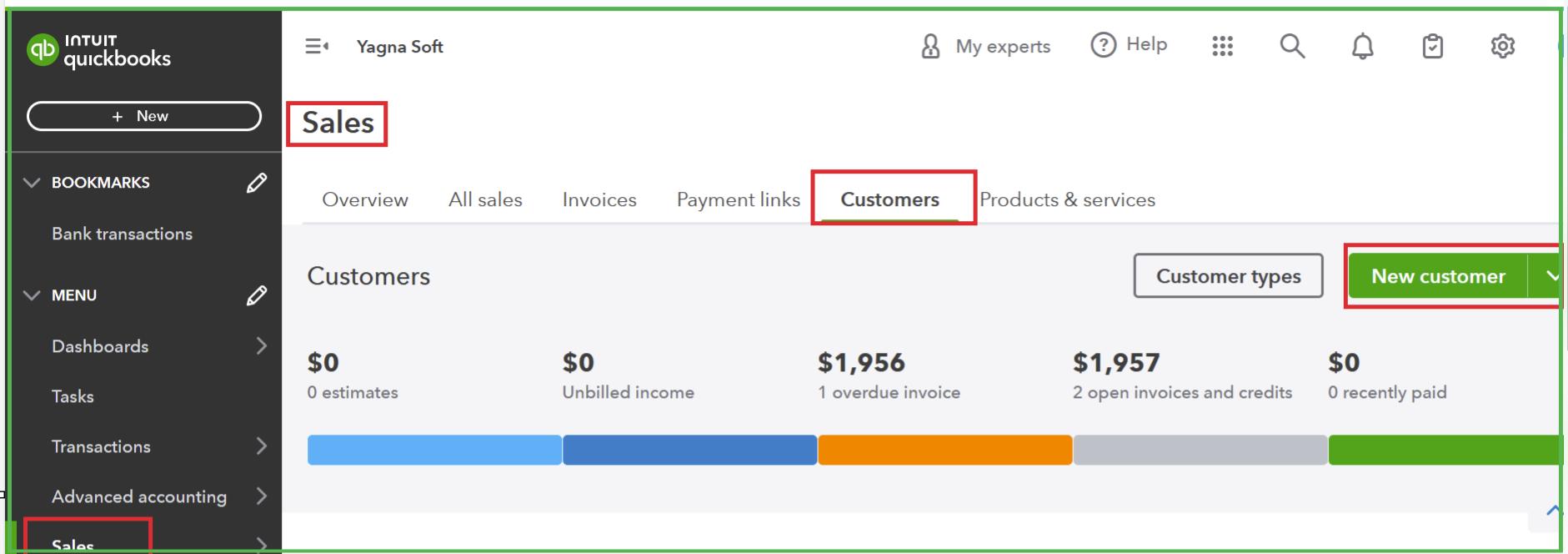Click the 0 recently paid label

(1387, 392)
